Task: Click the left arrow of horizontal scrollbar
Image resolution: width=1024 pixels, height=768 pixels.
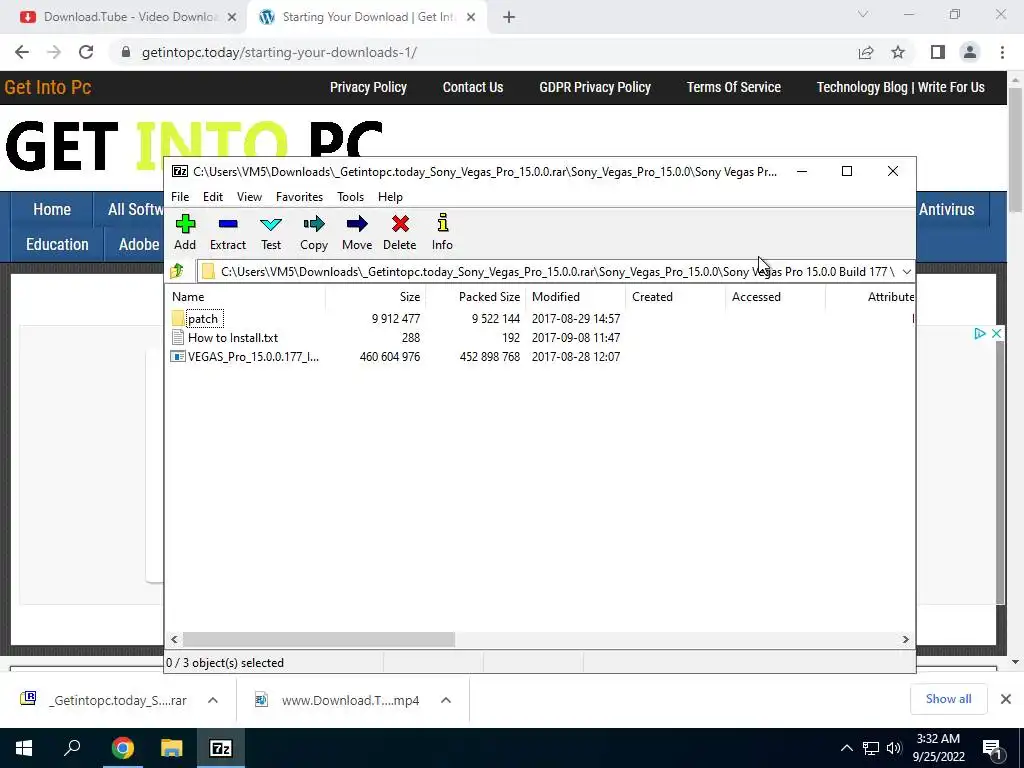Action: click(x=174, y=639)
